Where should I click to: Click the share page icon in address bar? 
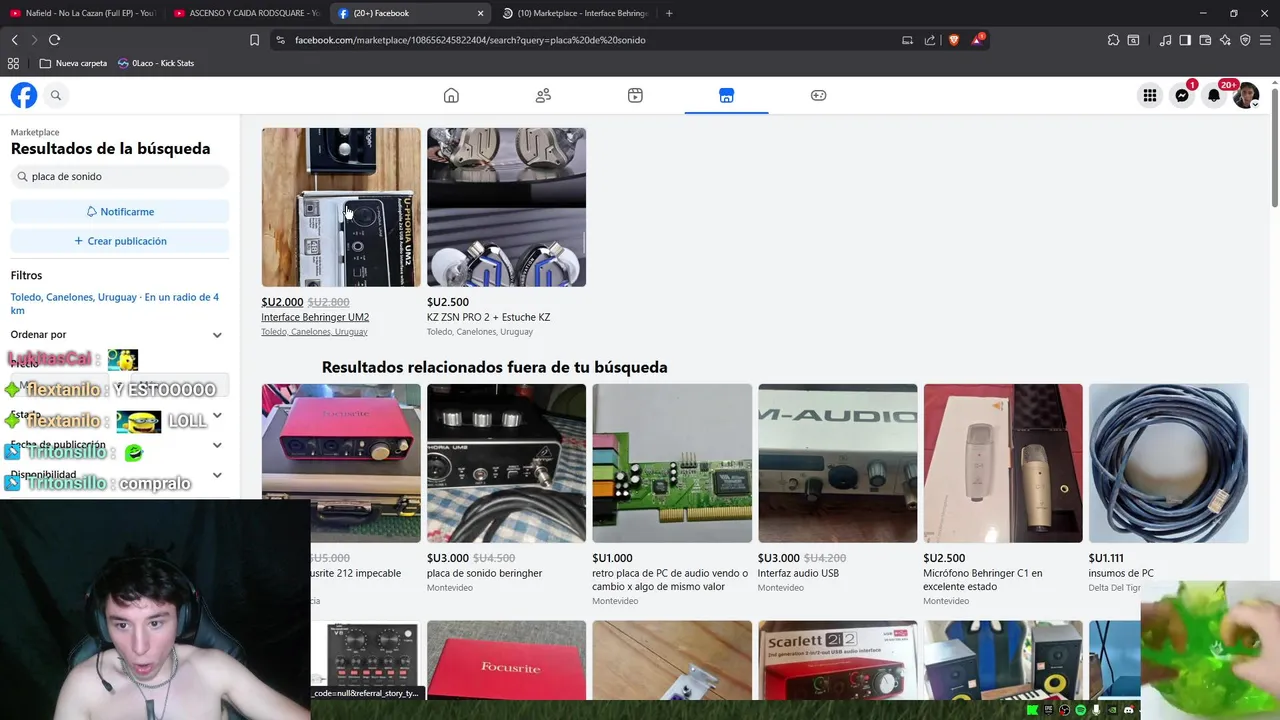930,40
